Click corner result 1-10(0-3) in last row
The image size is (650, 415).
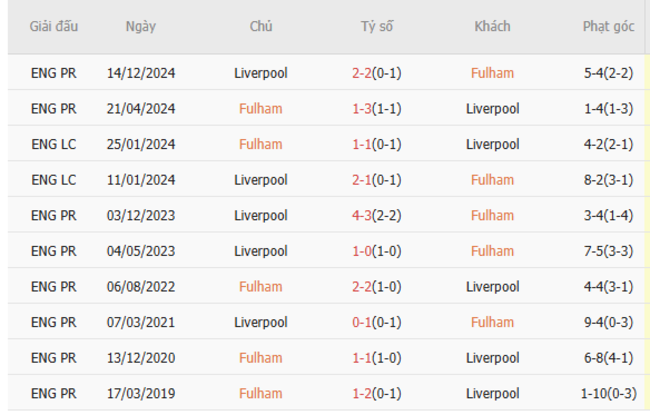click(x=608, y=394)
